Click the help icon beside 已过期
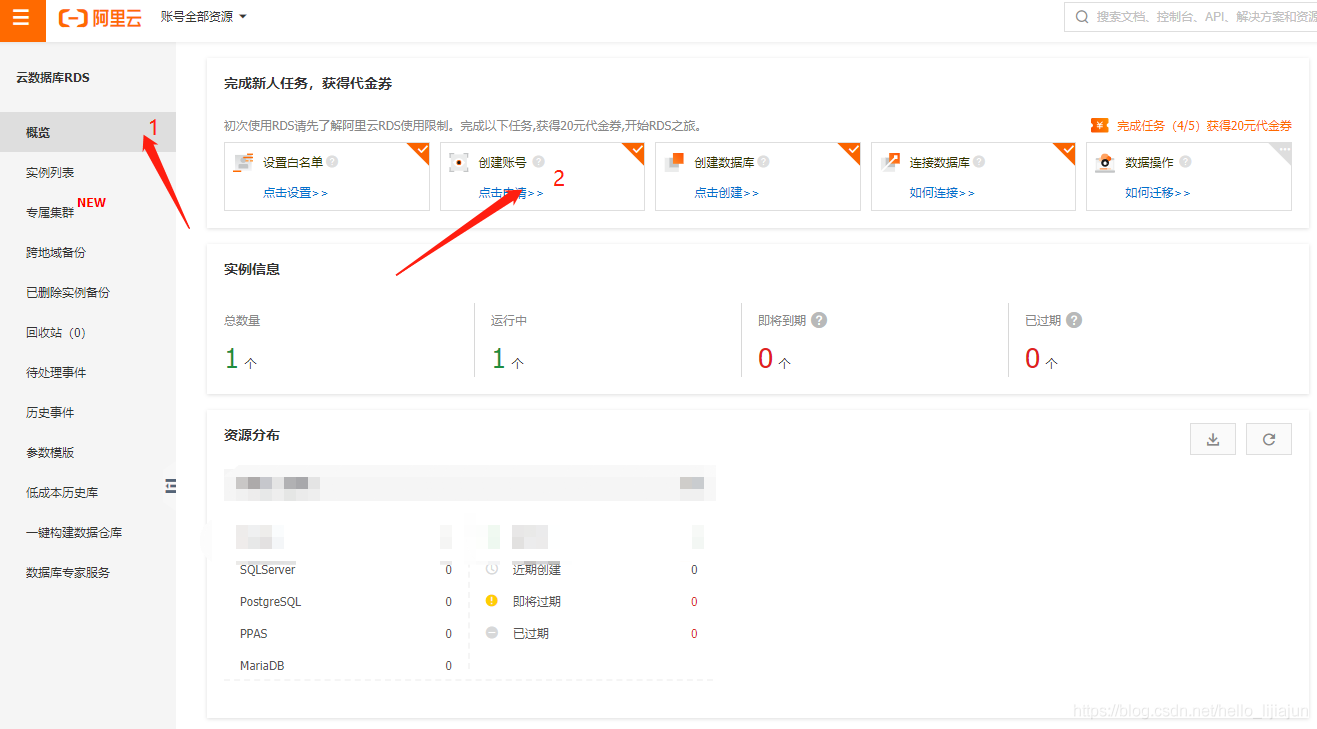 pos(1074,320)
